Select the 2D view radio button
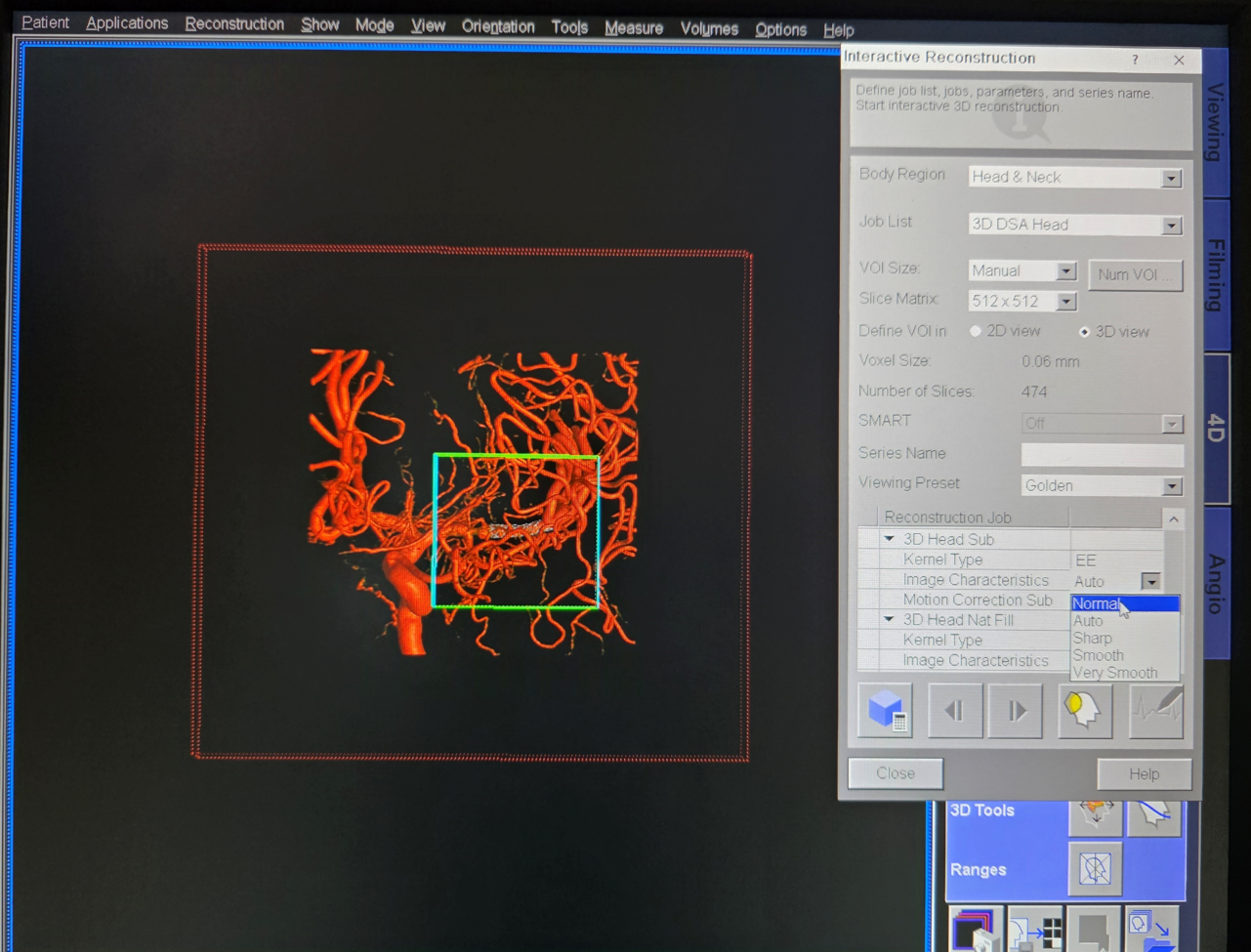1251x952 pixels. click(976, 331)
